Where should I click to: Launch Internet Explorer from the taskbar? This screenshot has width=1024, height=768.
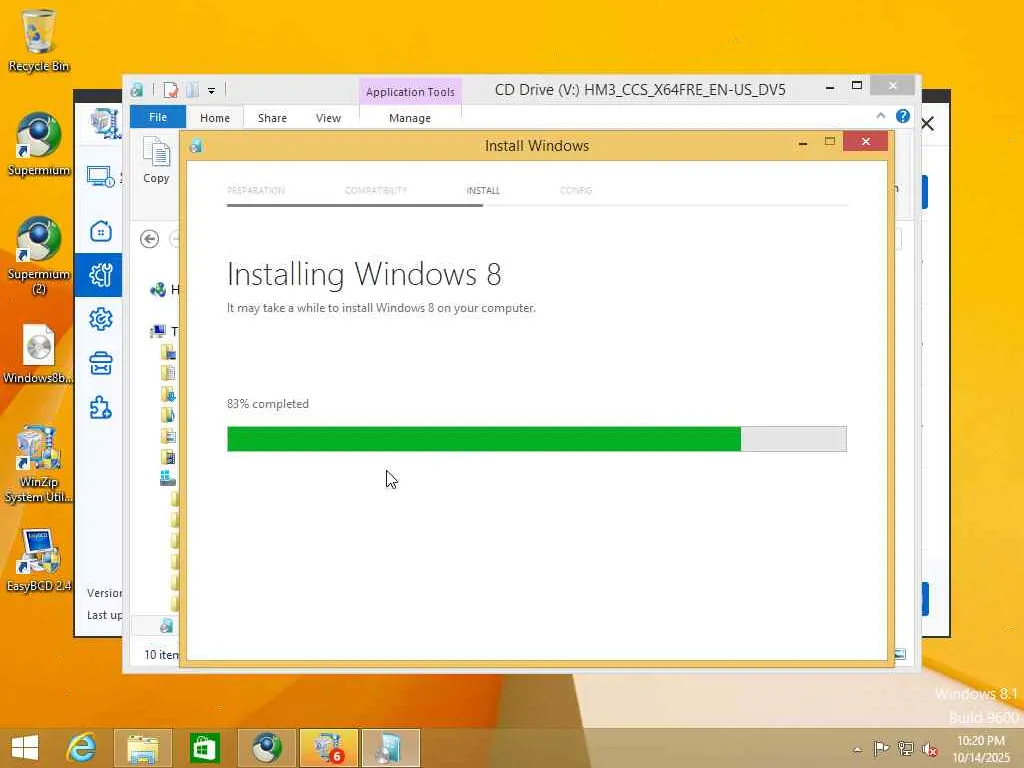82,747
